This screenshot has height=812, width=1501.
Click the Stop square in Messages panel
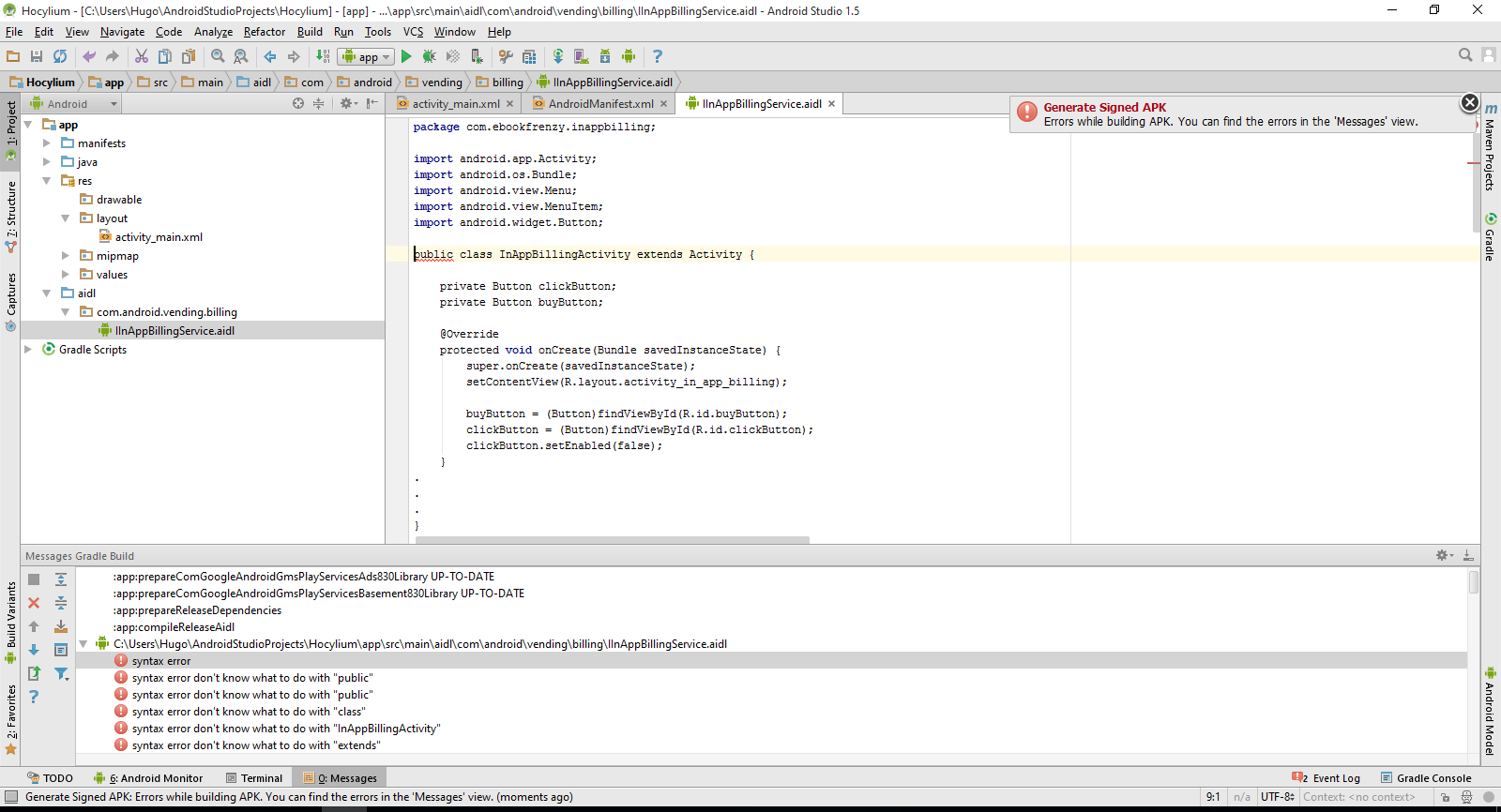(x=34, y=579)
